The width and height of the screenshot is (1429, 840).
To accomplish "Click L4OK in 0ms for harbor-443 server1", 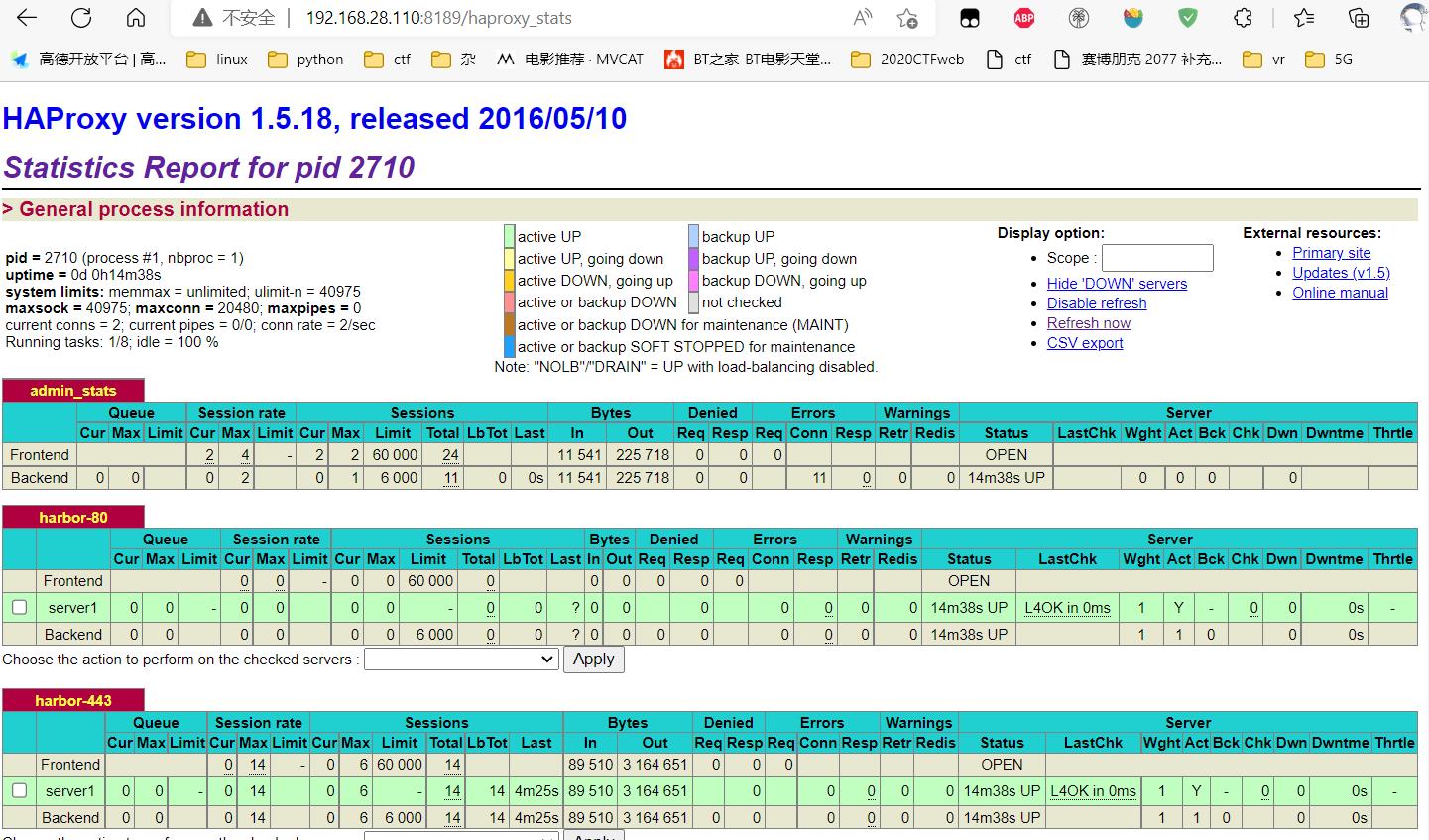I will [x=1093, y=791].
